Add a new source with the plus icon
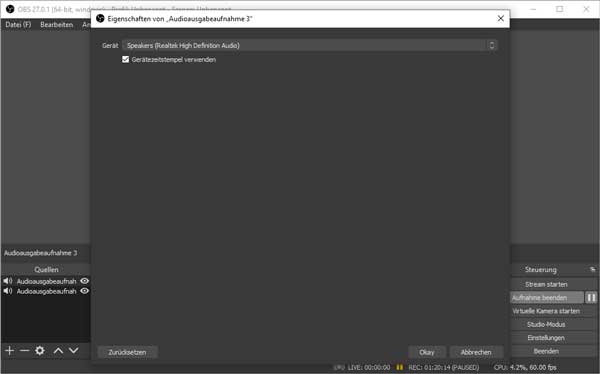Image resolution: width=600 pixels, height=374 pixels. (x=10, y=350)
